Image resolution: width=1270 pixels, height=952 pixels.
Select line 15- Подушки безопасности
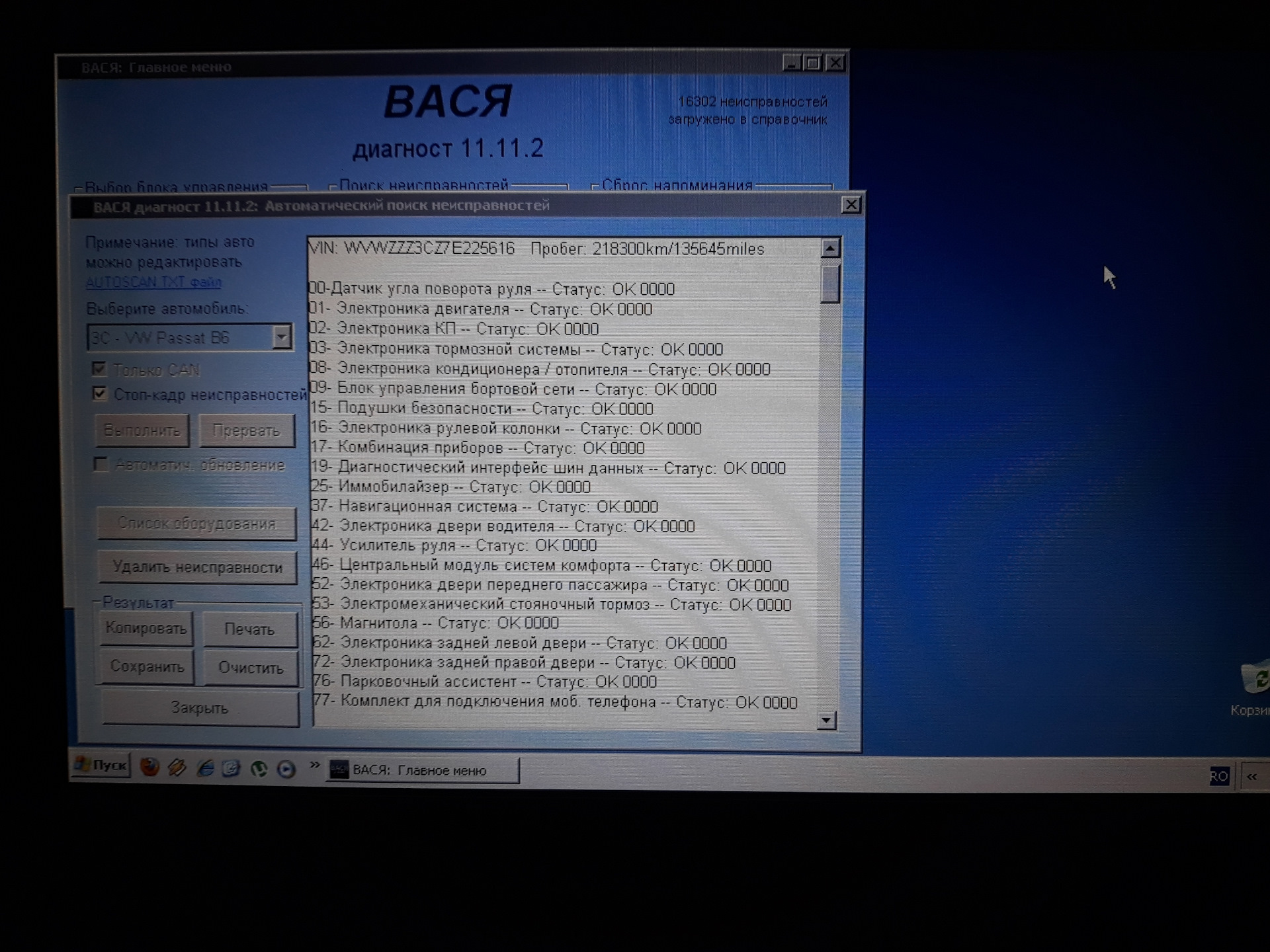click(482, 409)
